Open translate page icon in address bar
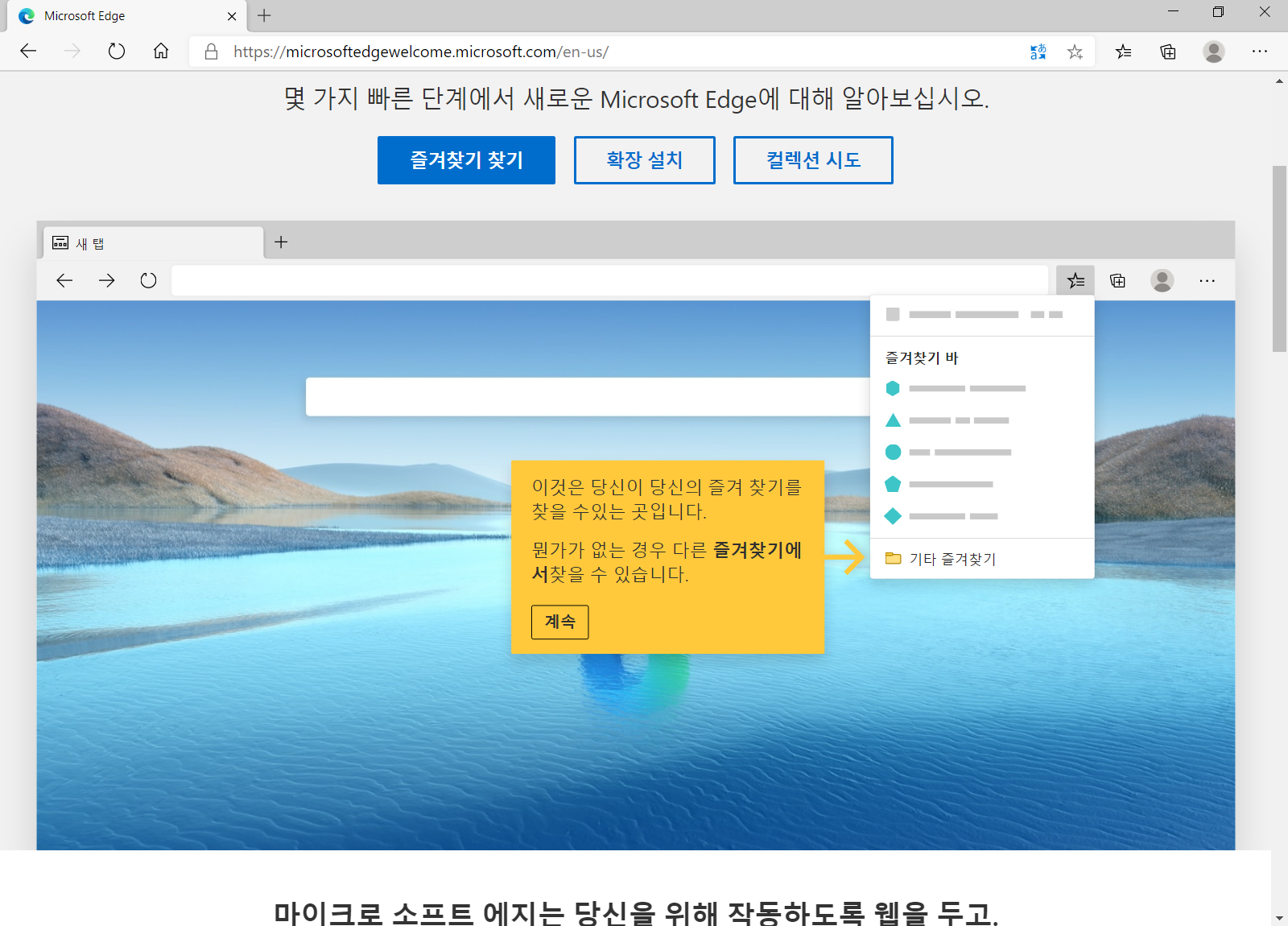The height and width of the screenshot is (926, 1288). pos(1038,52)
